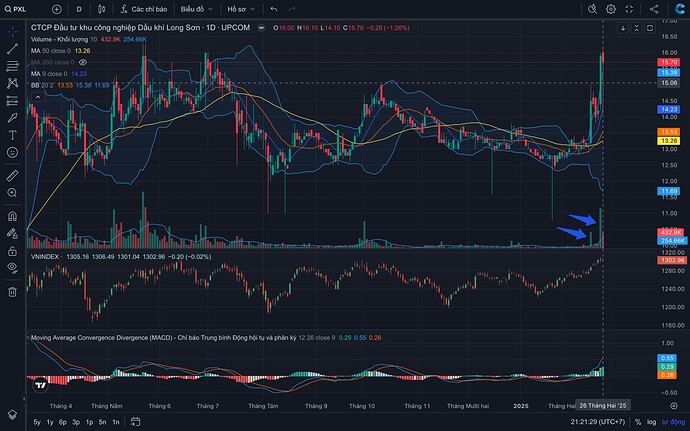Open the candlestick chart style selector
Viewport: 690px width, 431px height.
click(x=104, y=8)
